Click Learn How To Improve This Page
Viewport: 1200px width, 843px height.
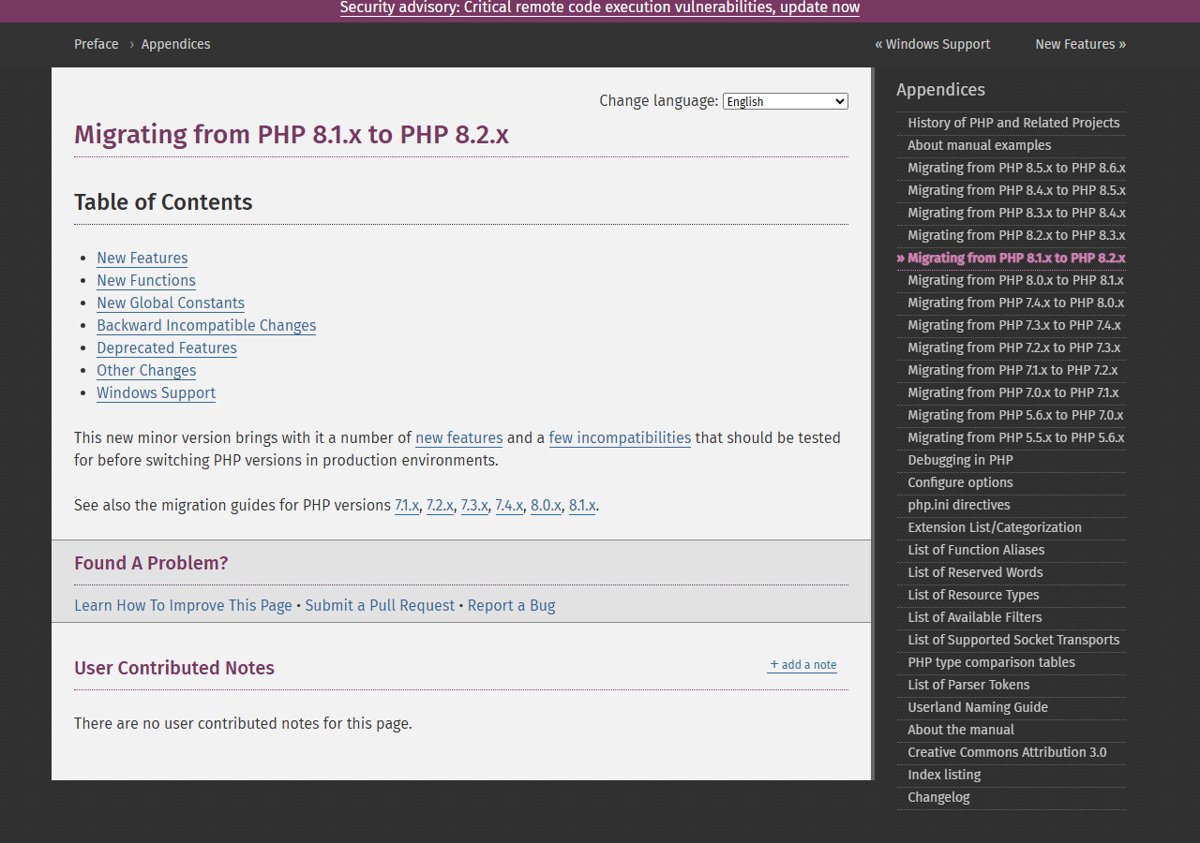coord(183,605)
